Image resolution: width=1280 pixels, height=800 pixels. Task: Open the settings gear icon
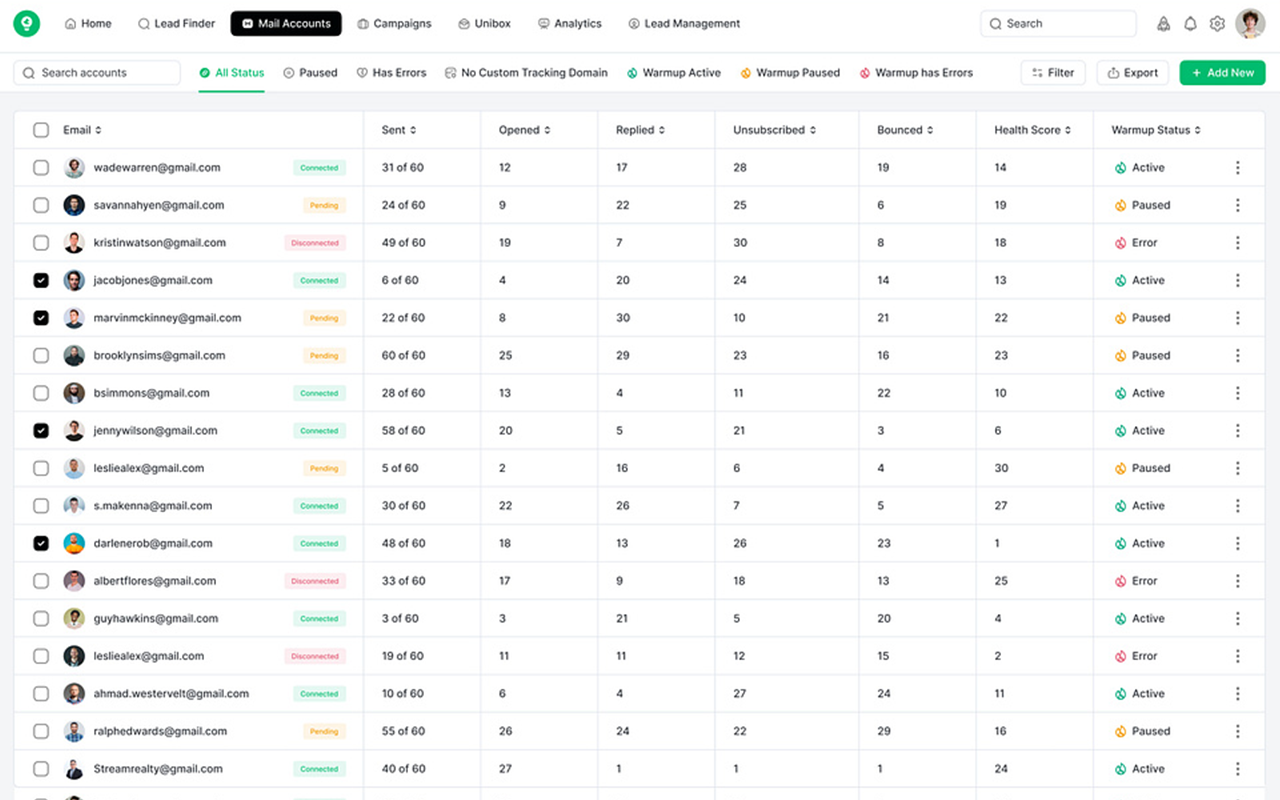pyautogui.click(x=1217, y=24)
